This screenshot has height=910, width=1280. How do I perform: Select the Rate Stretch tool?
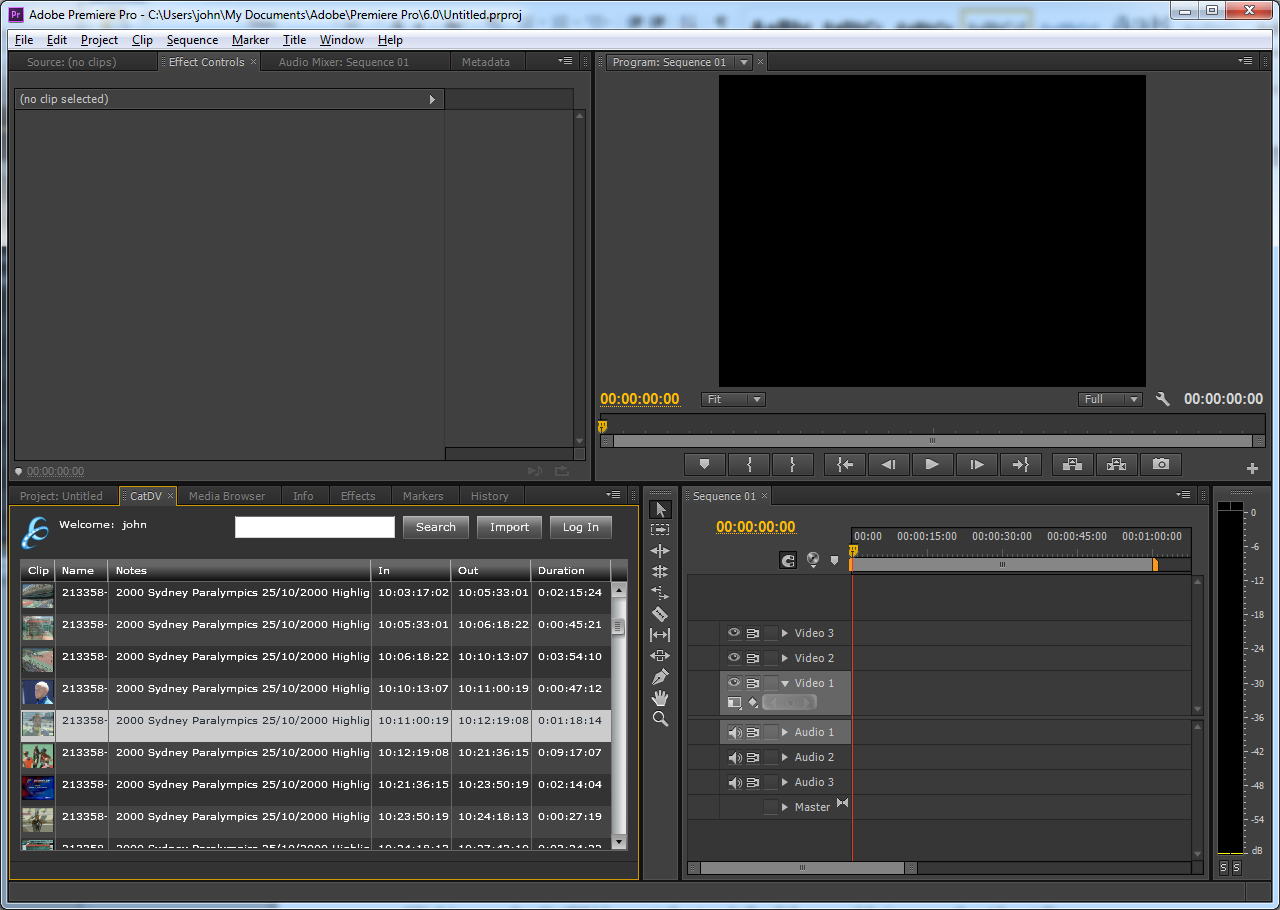pyautogui.click(x=660, y=593)
